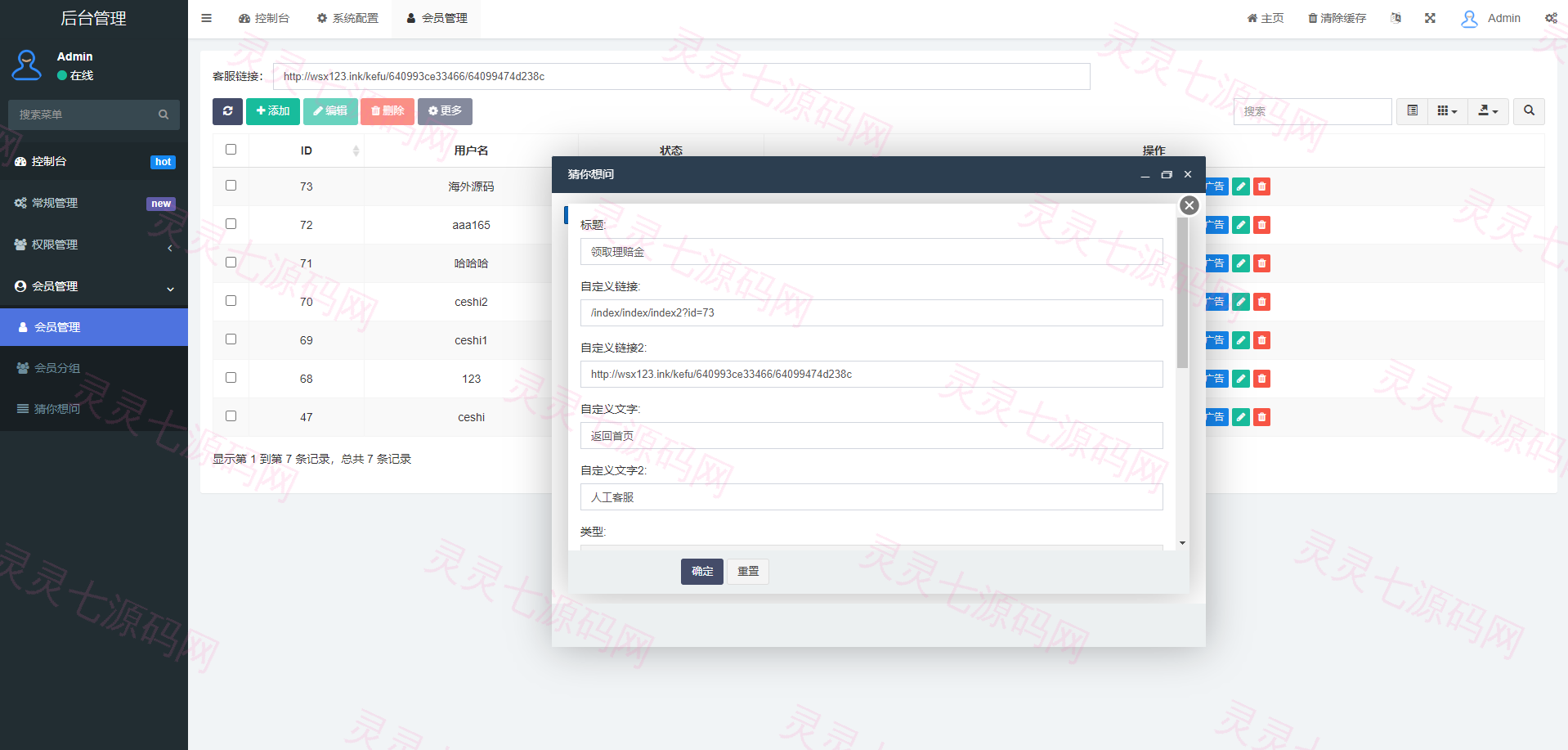Switch to the 控制台 tab
The image size is (1568, 750).
pos(264,18)
